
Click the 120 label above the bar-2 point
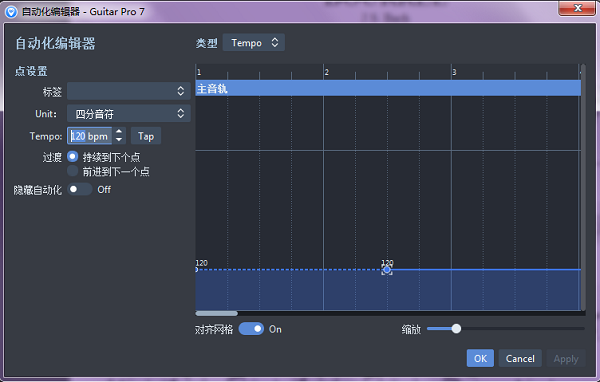point(387,263)
